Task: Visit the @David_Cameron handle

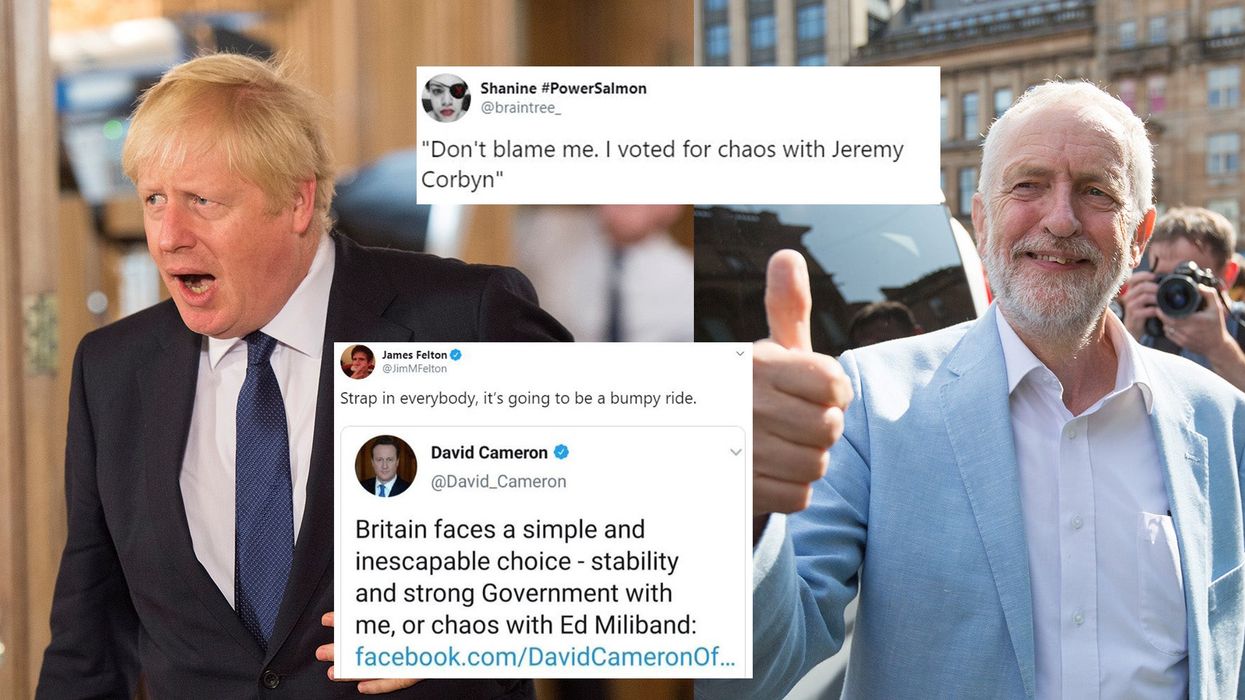Action: tap(498, 481)
